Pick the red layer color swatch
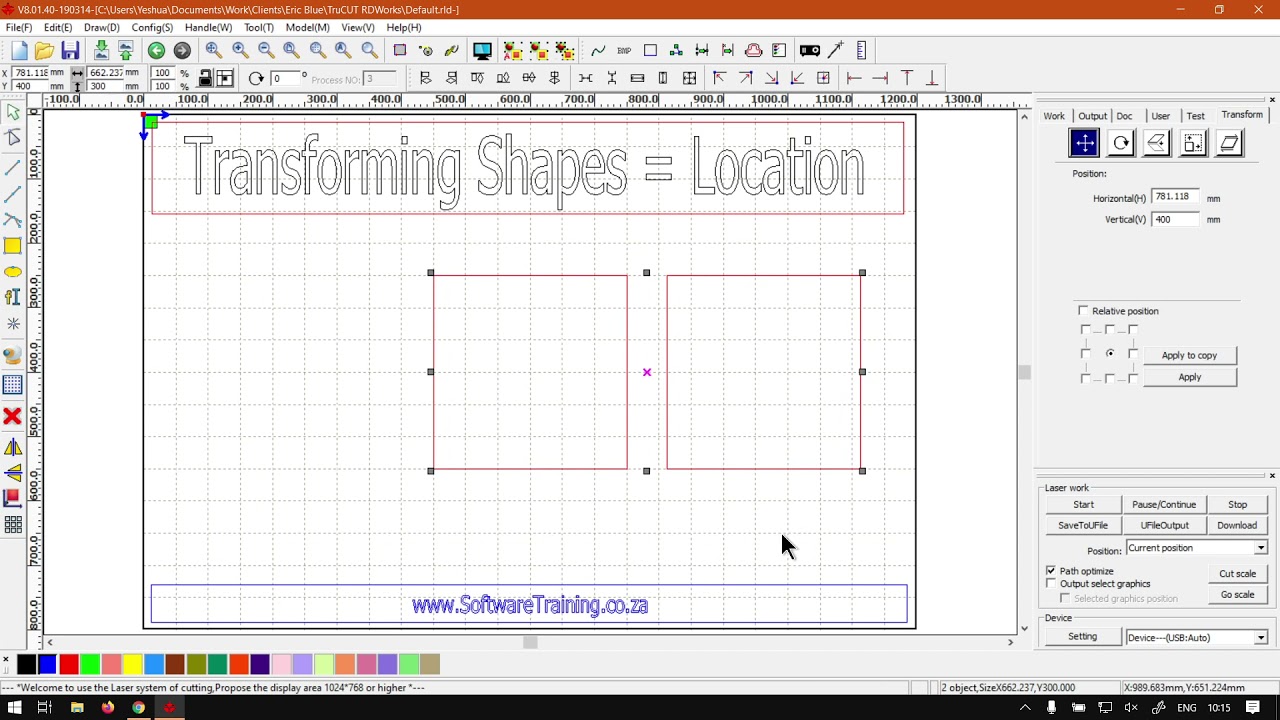Screen dimensions: 1280x720 [x=69, y=664]
